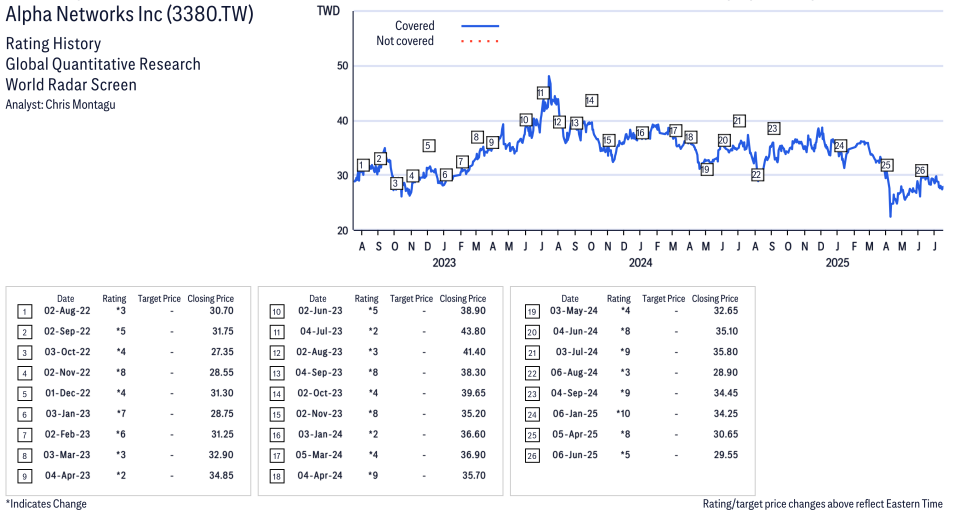Image resolution: width=954 pixels, height=510 pixels.
Task: Click the 2024 year label under the chart
Action: pos(641,263)
